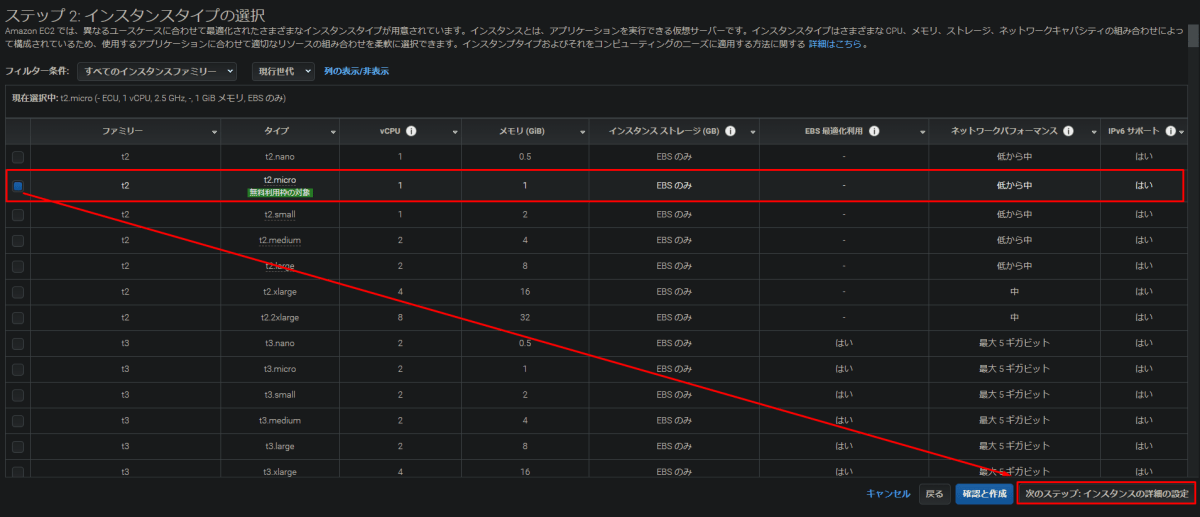Open the sort arrow on インスタンスストレージ column

coord(752,132)
